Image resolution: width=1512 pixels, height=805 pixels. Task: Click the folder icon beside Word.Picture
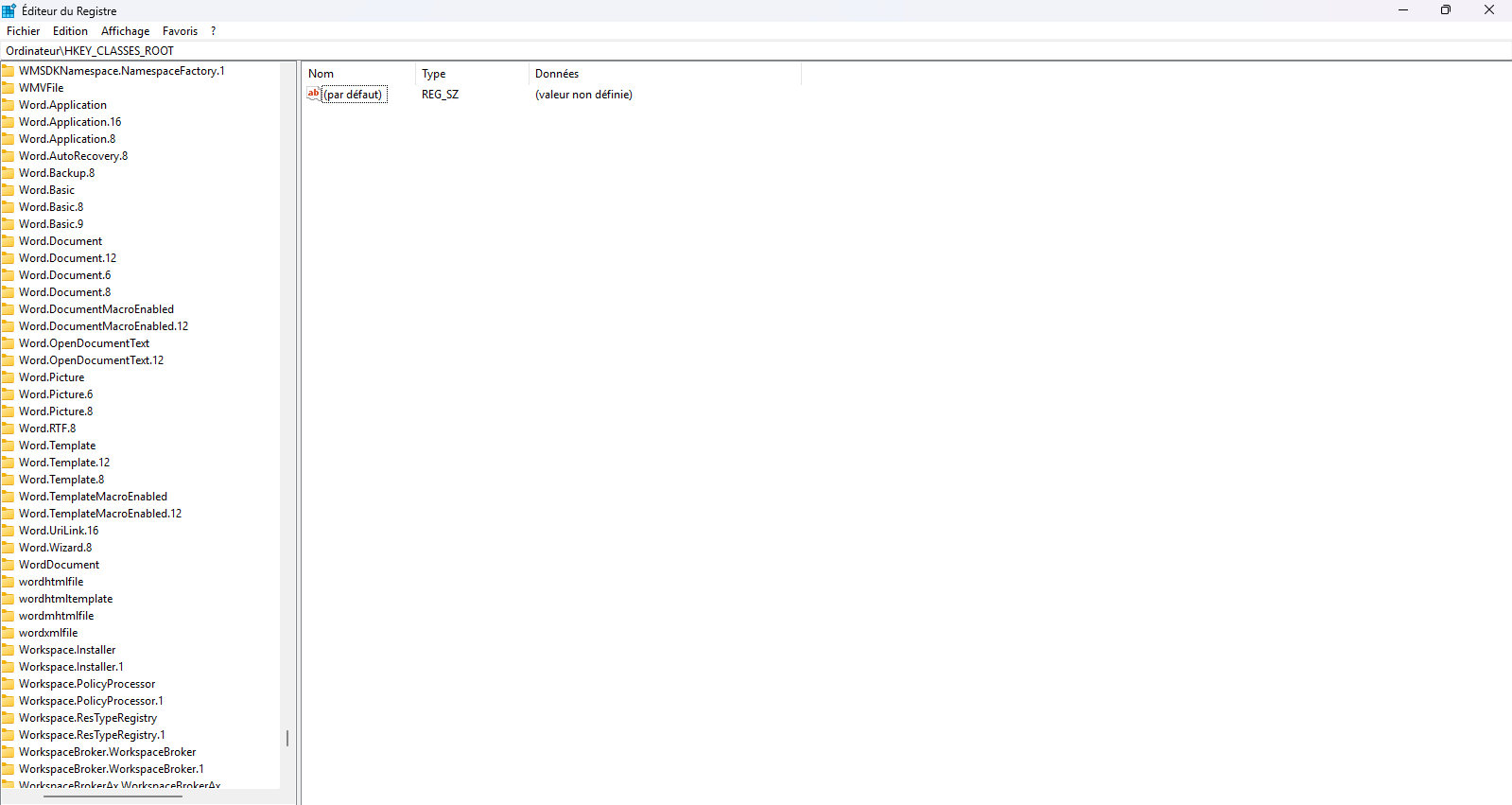pyautogui.click(x=9, y=377)
